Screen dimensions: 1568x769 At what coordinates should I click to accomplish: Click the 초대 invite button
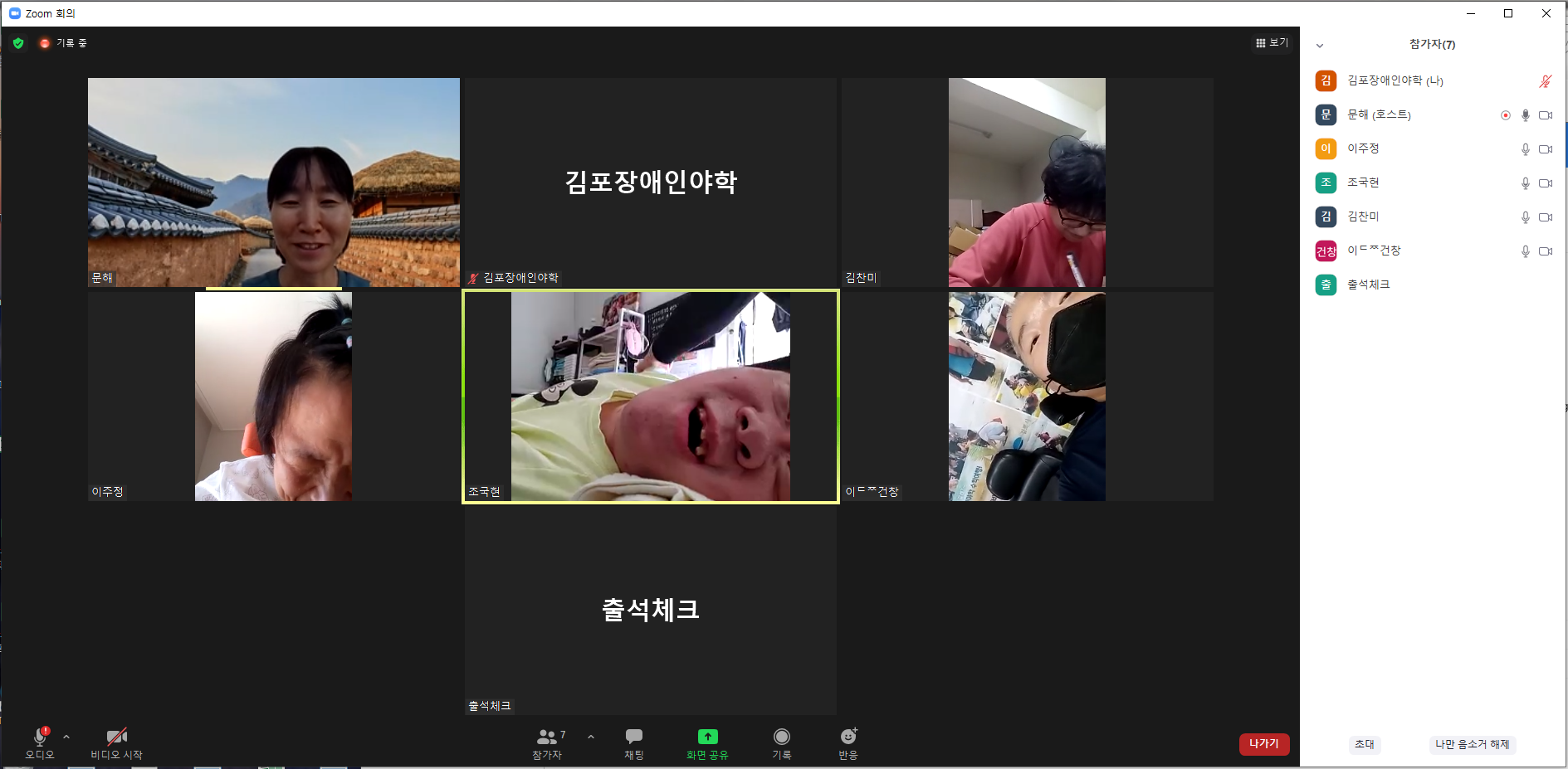pyautogui.click(x=1365, y=744)
